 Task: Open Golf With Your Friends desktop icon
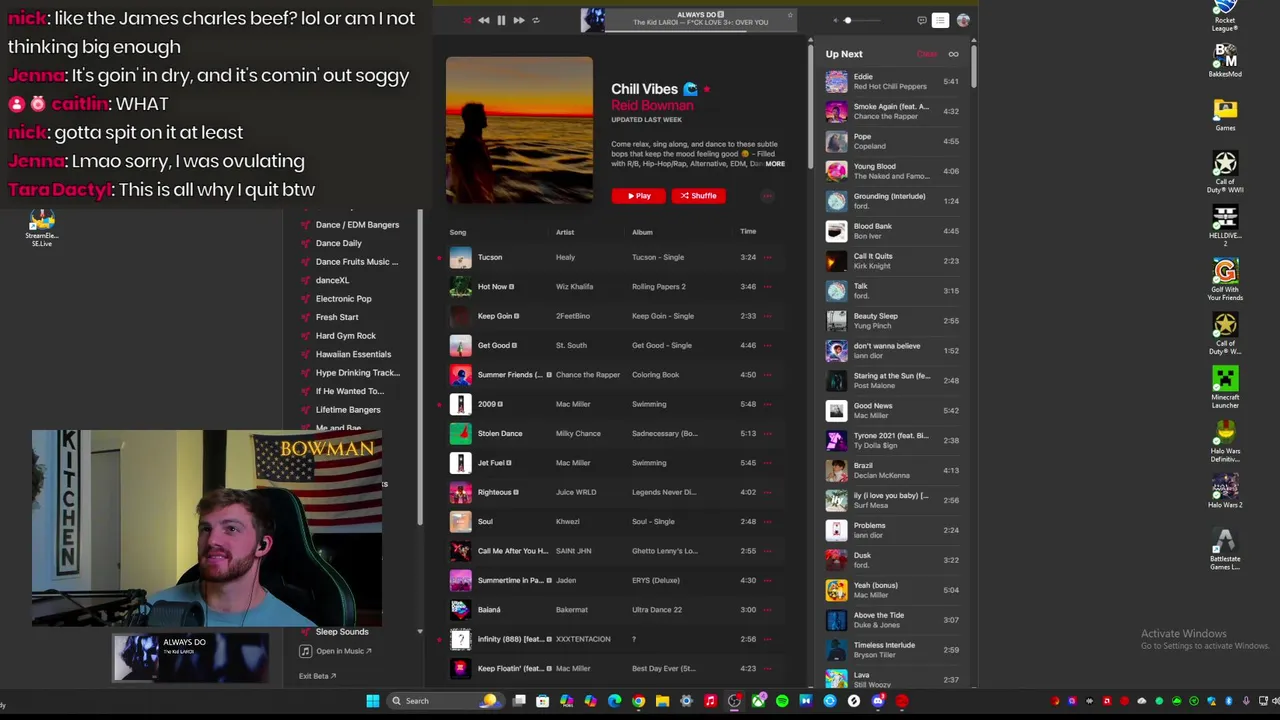tap(1225, 280)
